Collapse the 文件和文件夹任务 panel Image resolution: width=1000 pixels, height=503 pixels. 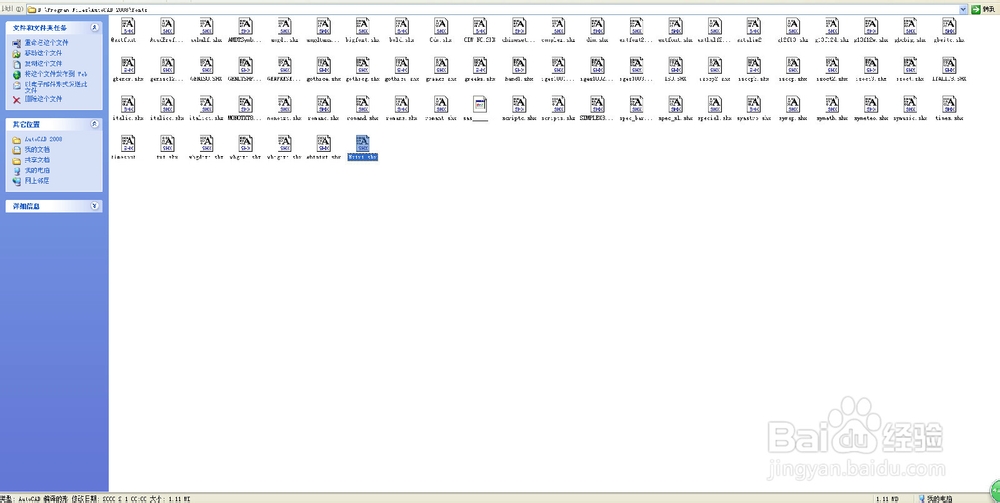95,28
